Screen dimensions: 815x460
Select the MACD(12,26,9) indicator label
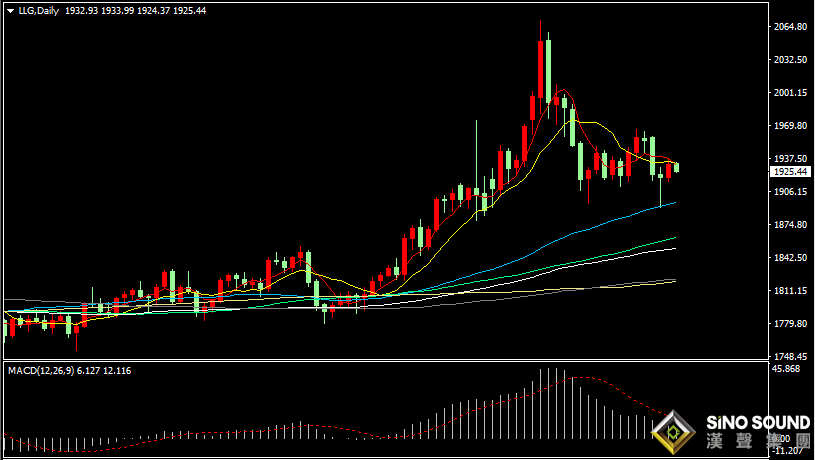click(41, 371)
